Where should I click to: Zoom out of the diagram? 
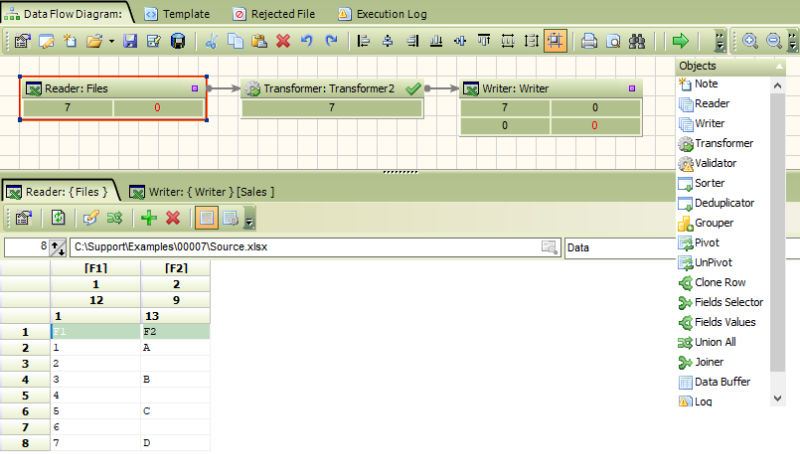[x=774, y=41]
